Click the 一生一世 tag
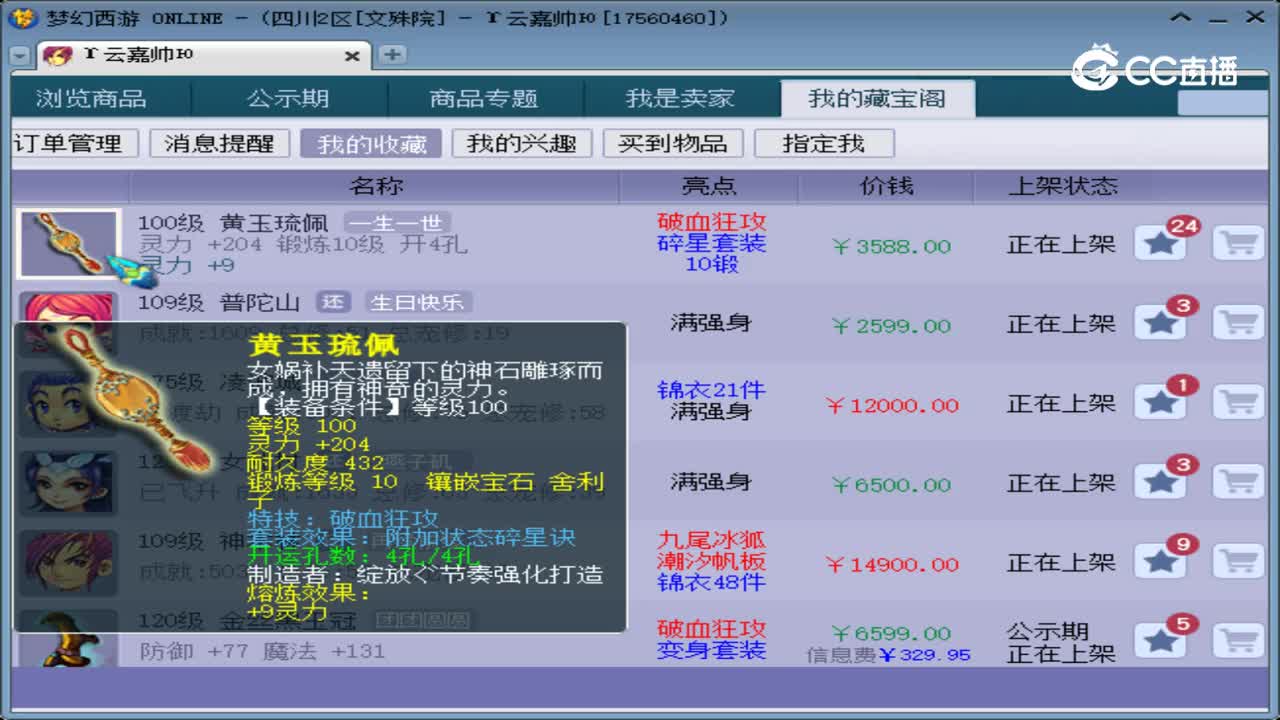Screen dimensions: 1280x720 (397, 223)
